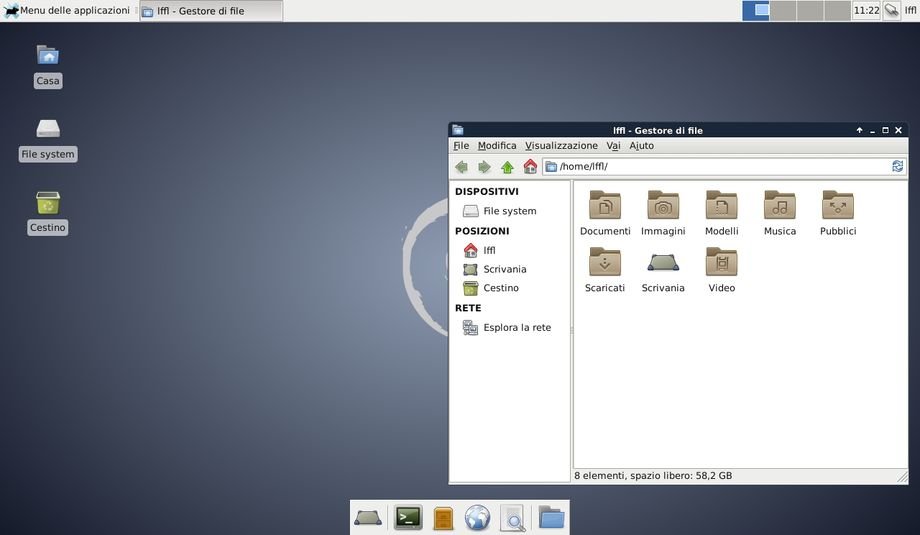Launch the terminal from the bottom dock
This screenshot has height=535, width=920.
tap(408, 517)
